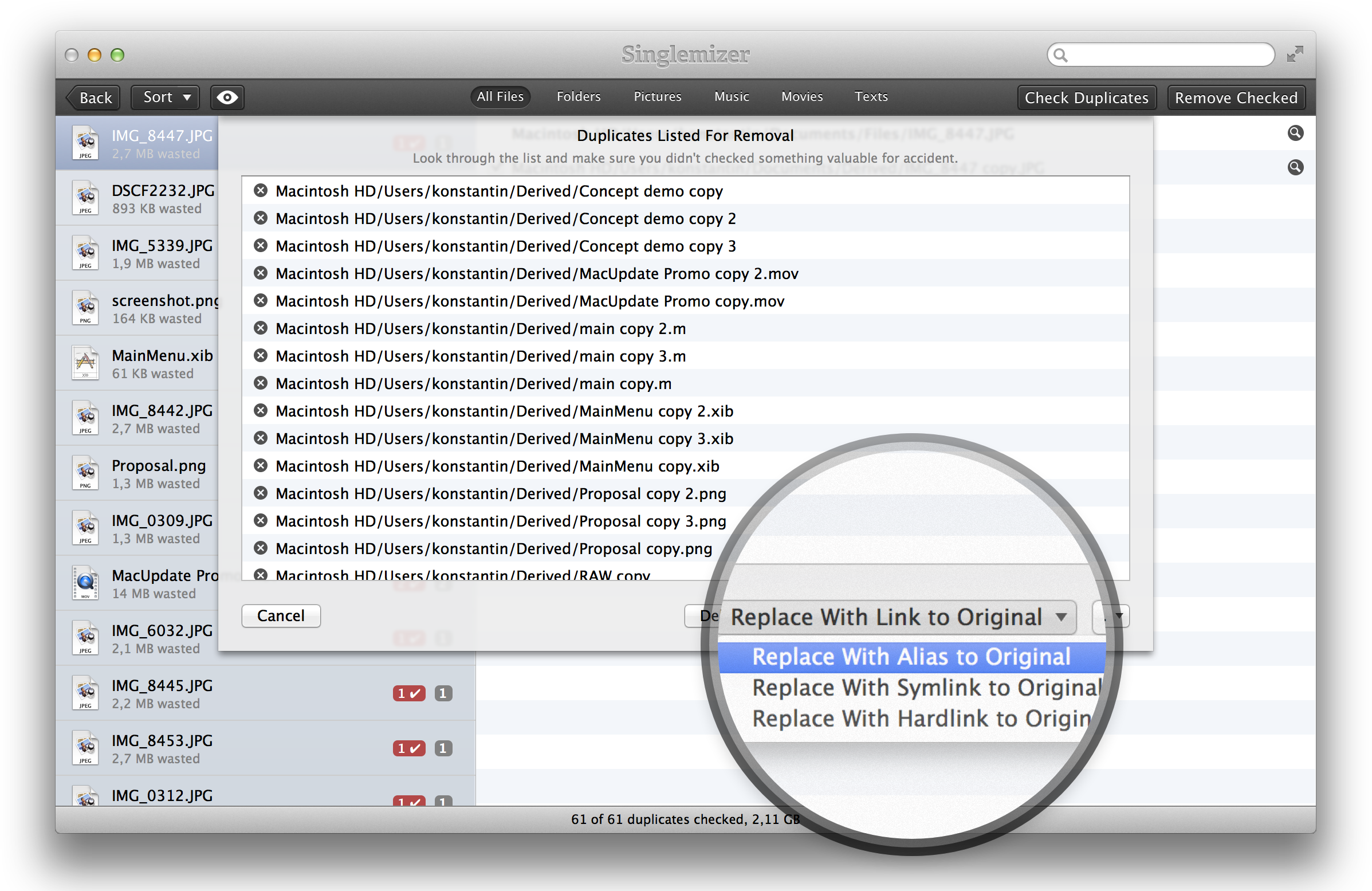Select the MacUpdate Promo movie file icon
1372x891 pixels.
point(86,583)
